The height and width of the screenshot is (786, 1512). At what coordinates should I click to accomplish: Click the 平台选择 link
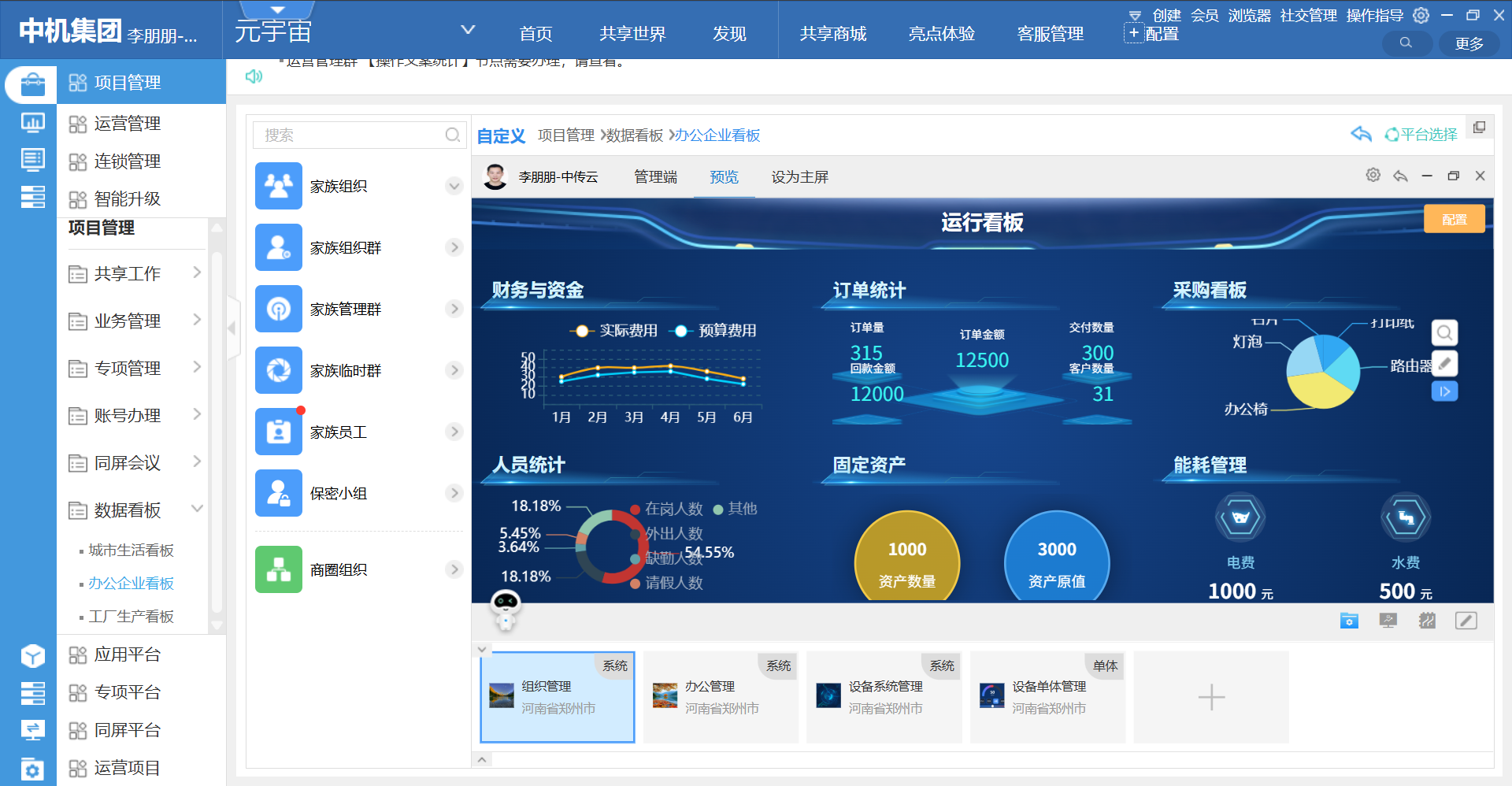click(1421, 135)
